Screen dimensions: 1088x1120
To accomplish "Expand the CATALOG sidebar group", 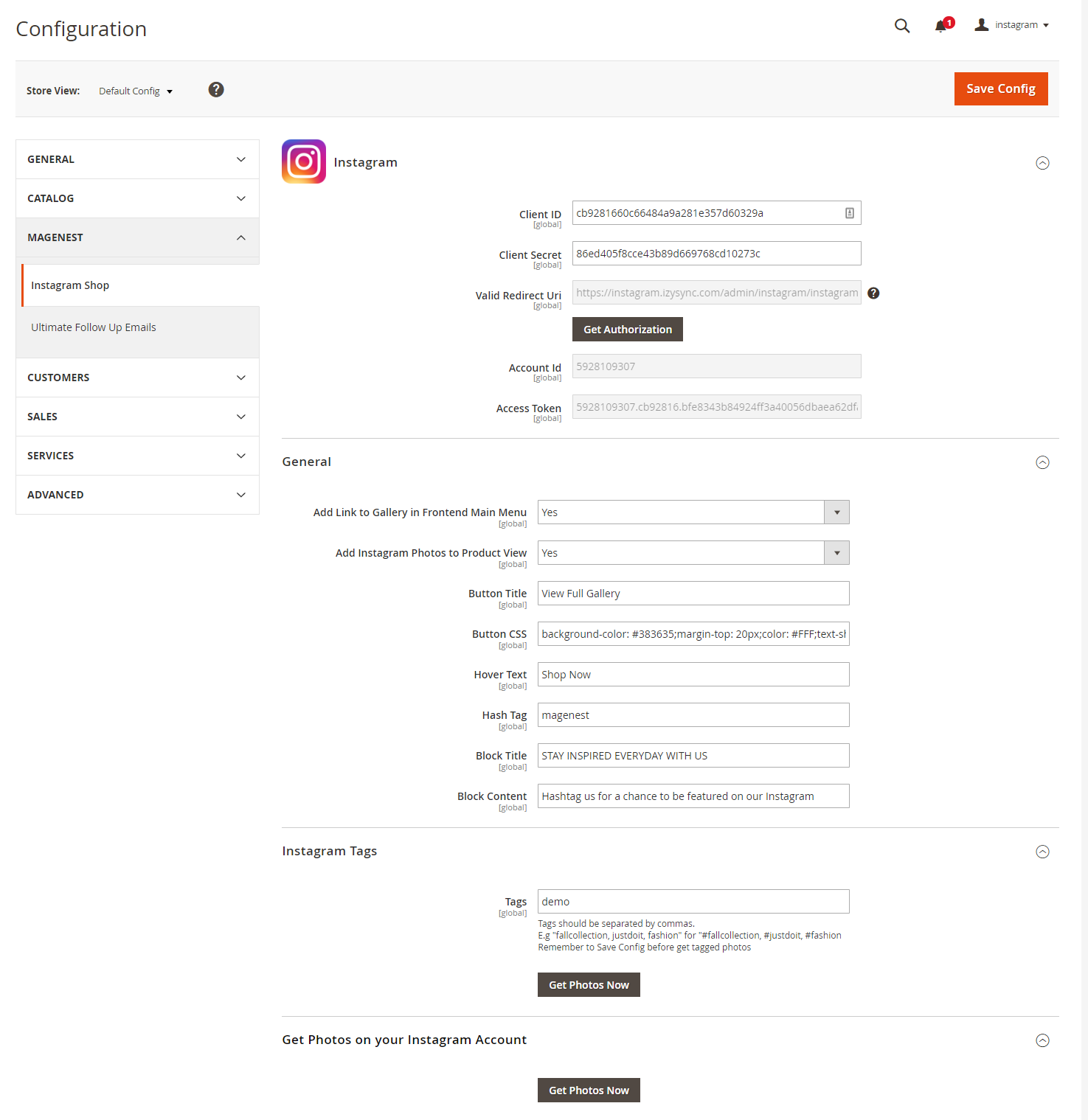I will click(x=137, y=198).
